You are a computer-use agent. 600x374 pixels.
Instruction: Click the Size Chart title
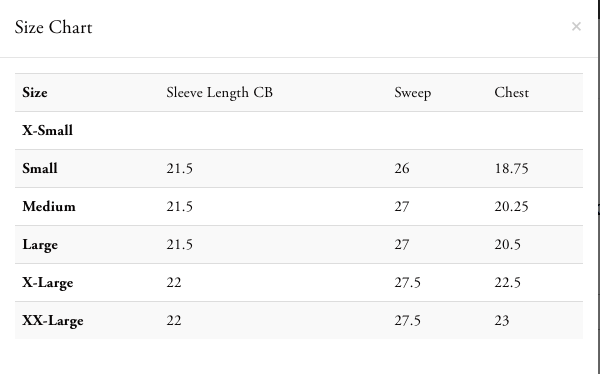tap(54, 27)
